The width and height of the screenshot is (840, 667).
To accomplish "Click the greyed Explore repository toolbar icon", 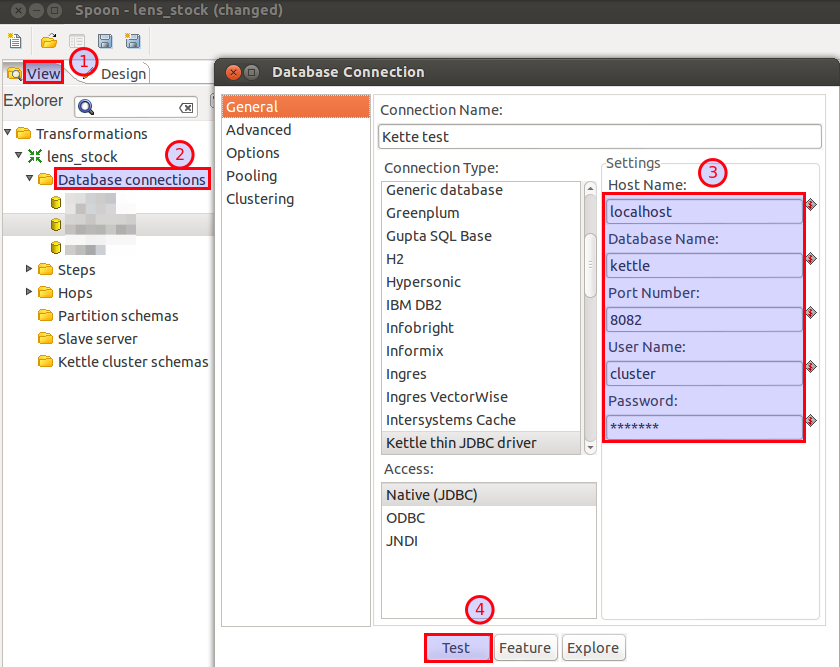I will click(77, 41).
